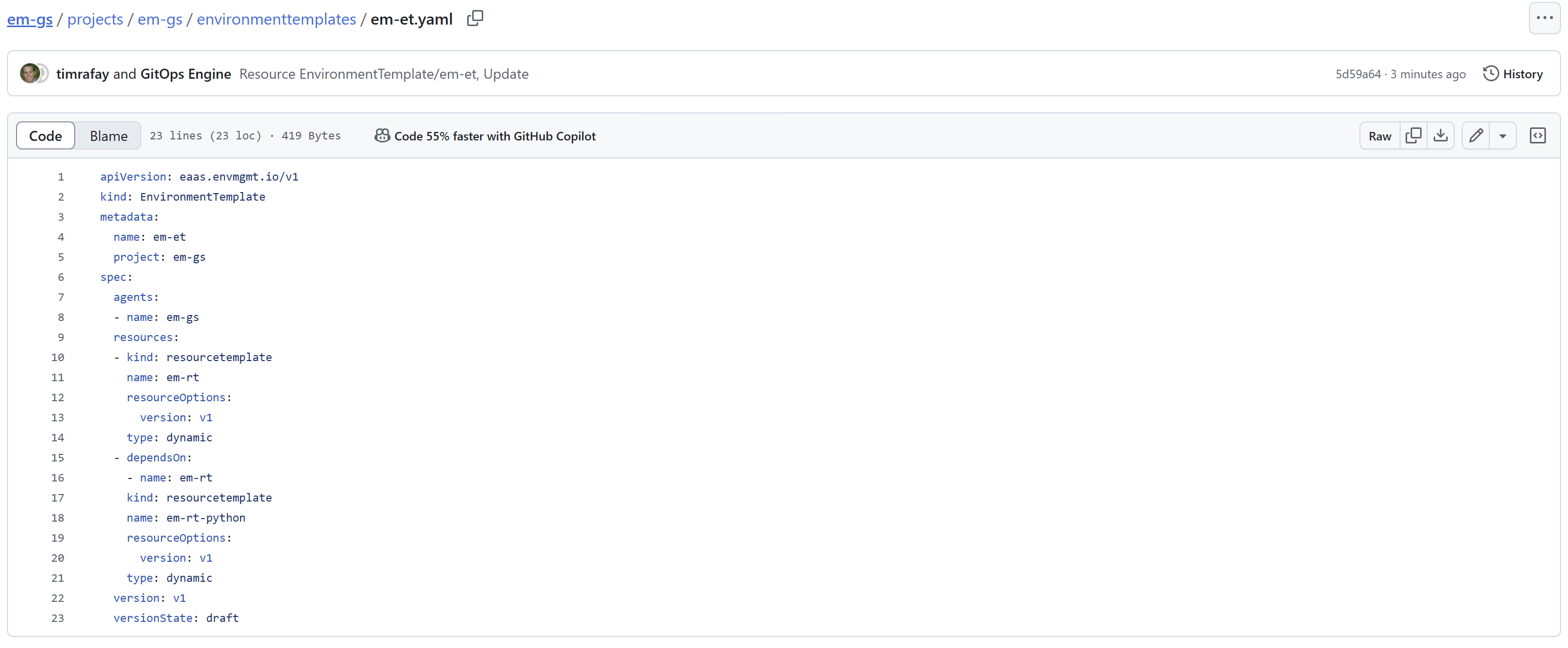This screenshot has height=648, width=1568.
Task: Open the em-gs repository root
Action: (x=29, y=19)
